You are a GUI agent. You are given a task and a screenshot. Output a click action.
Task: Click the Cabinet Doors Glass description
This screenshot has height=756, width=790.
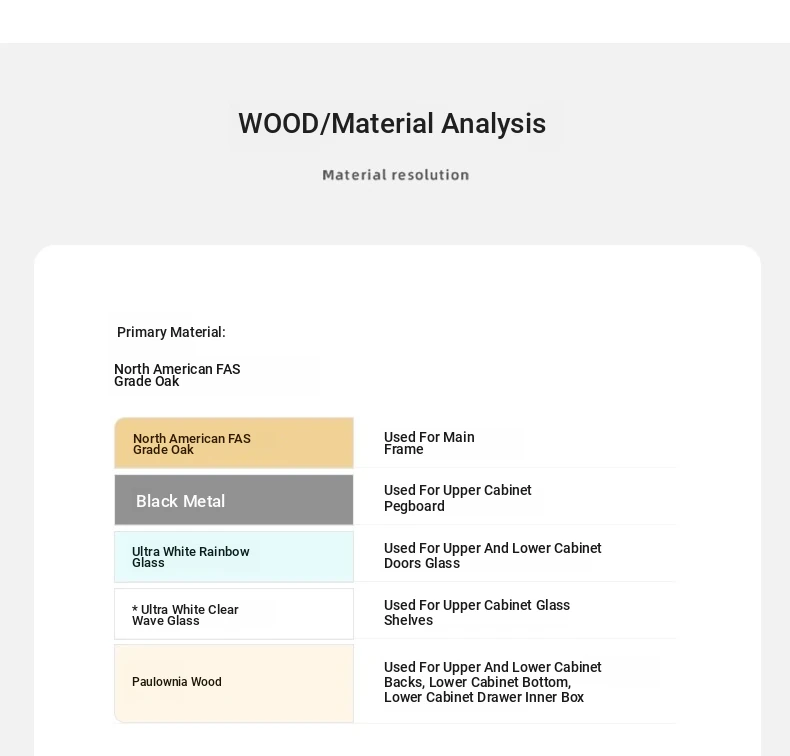point(492,556)
